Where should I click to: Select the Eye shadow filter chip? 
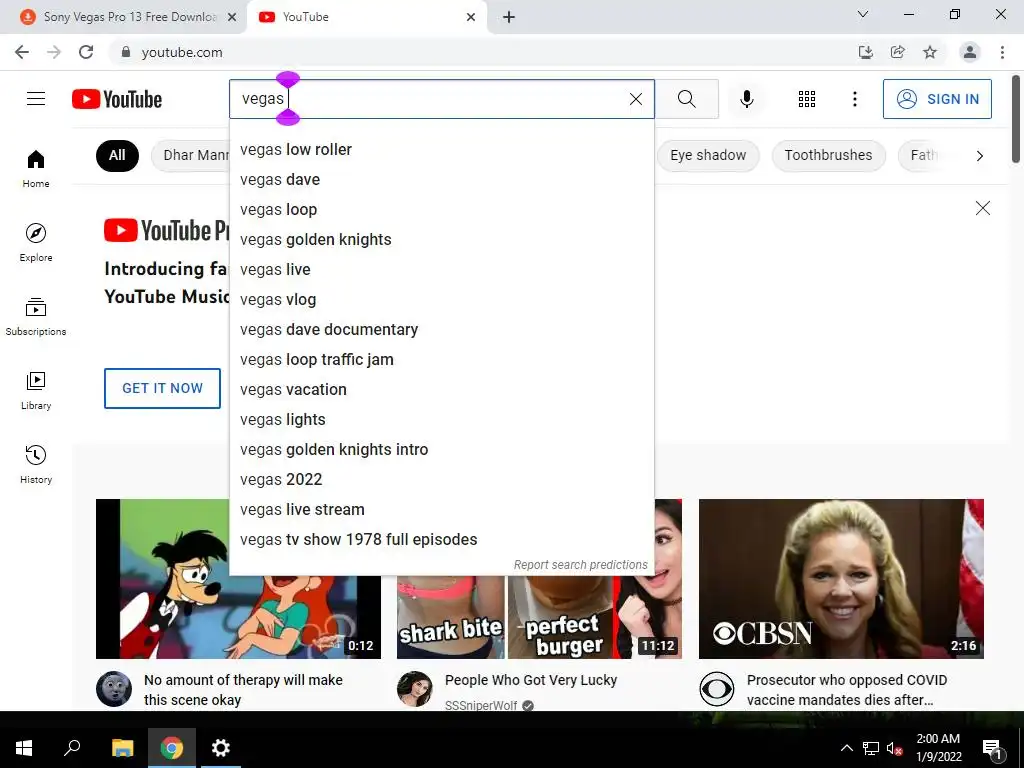708,155
